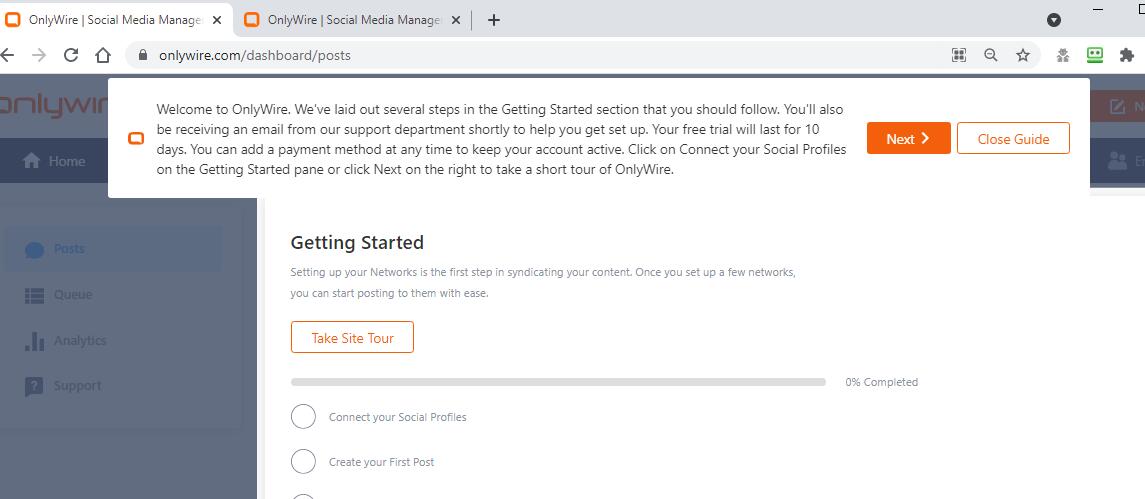1145x499 pixels.
Task: Click the Next button in the guide
Action: click(x=908, y=138)
